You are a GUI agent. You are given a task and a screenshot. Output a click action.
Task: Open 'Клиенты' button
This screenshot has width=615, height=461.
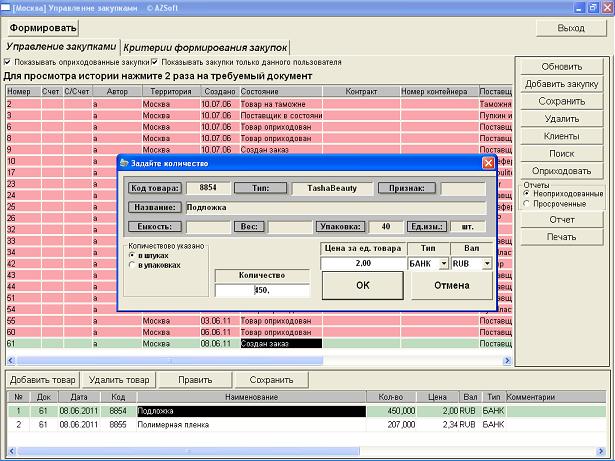[x=562, y=136]
